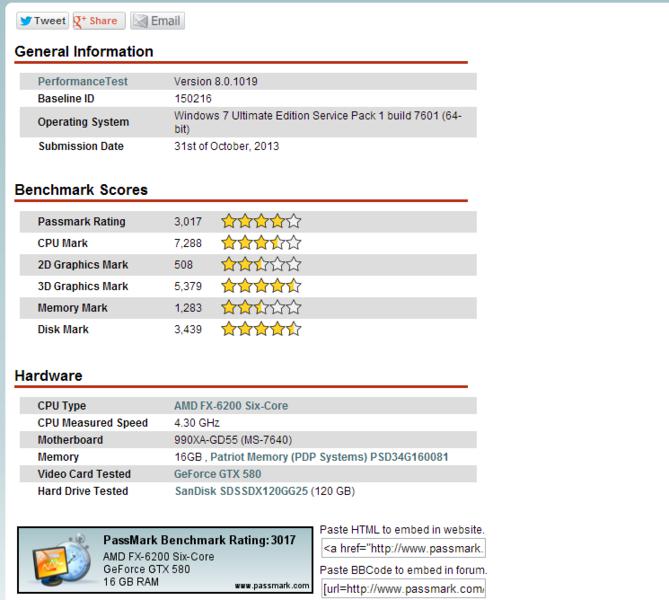Click the stopwatch monitor icon in banner

tap(62, 561)
